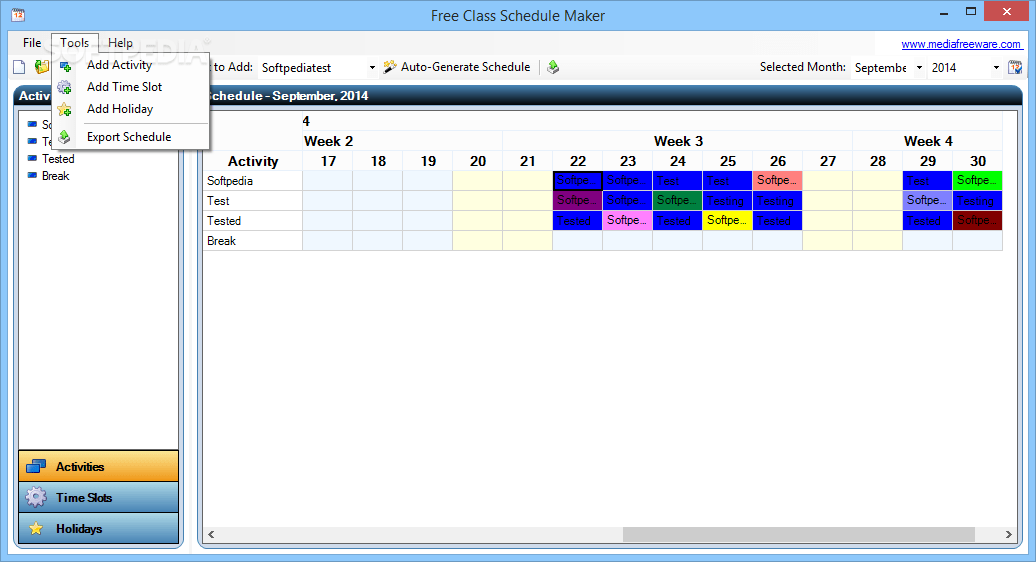
Task: Click the new schedule blank page icon
Action: (x=19, y=67)
